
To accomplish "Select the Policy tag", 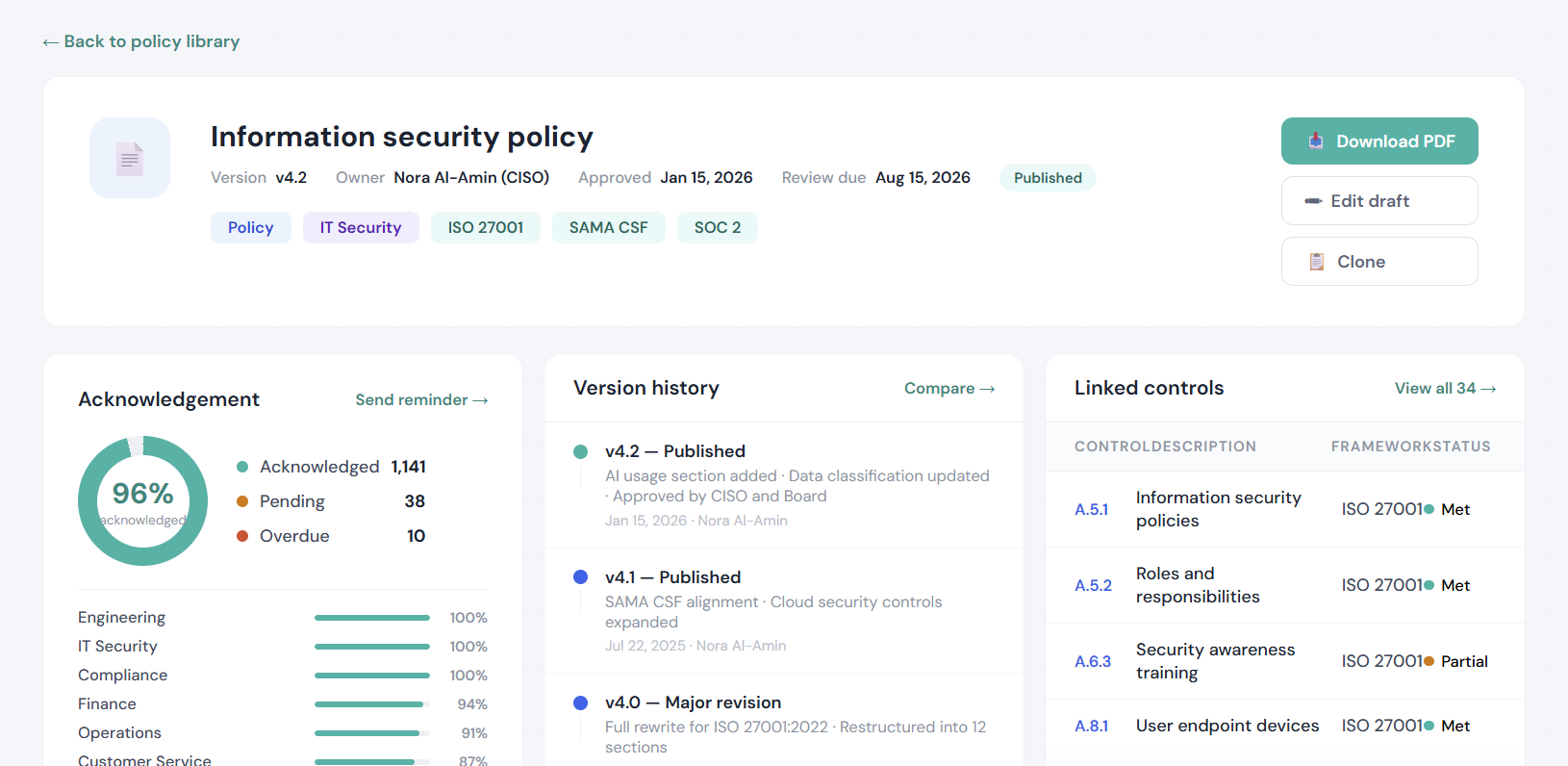I will pyautogui.click(x=251, y=228).
